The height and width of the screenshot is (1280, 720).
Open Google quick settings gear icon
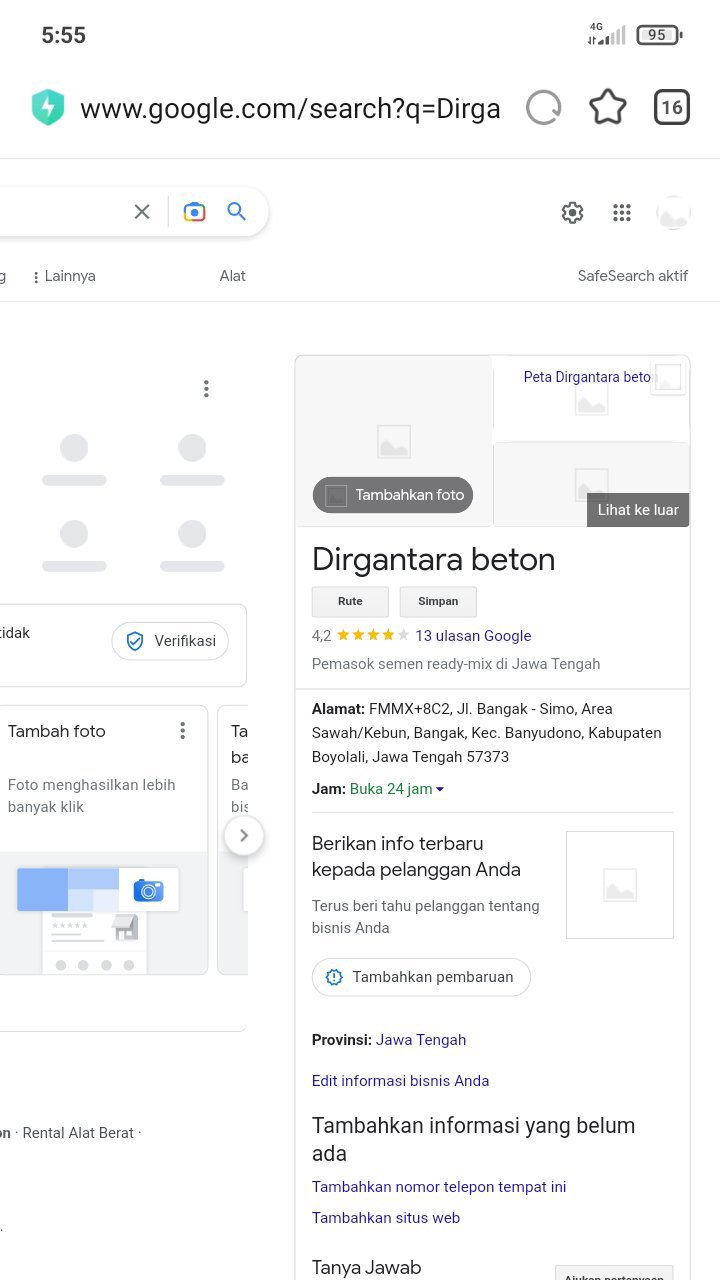572,213
